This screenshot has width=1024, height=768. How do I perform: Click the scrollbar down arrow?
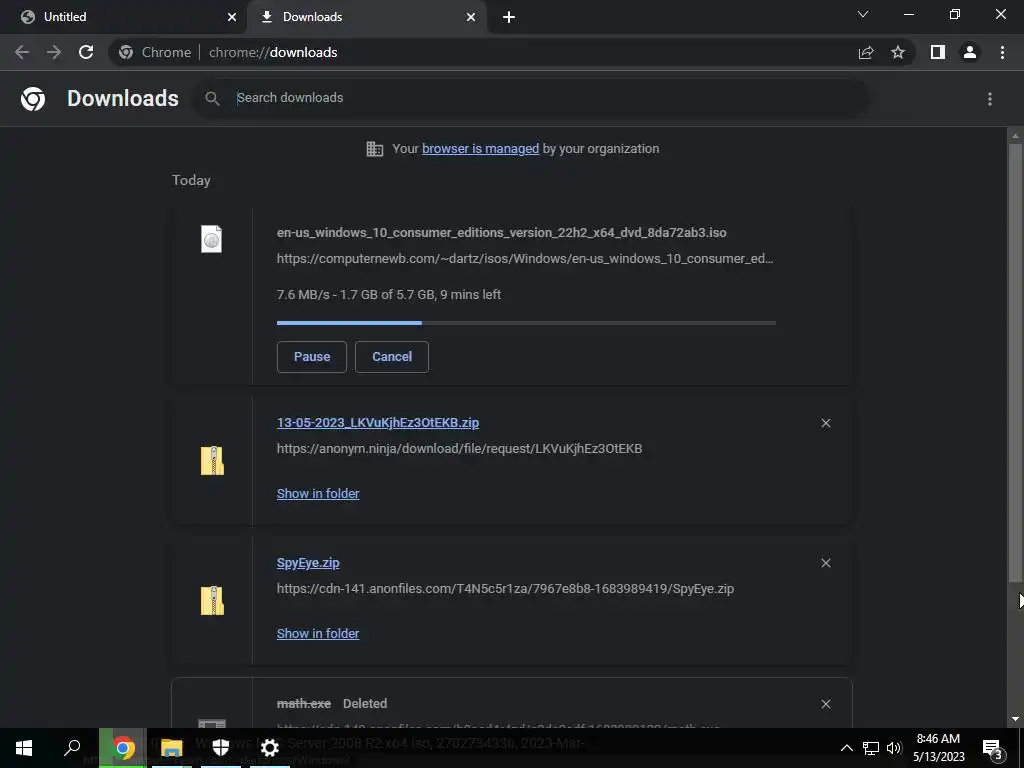coord(1015,720)
